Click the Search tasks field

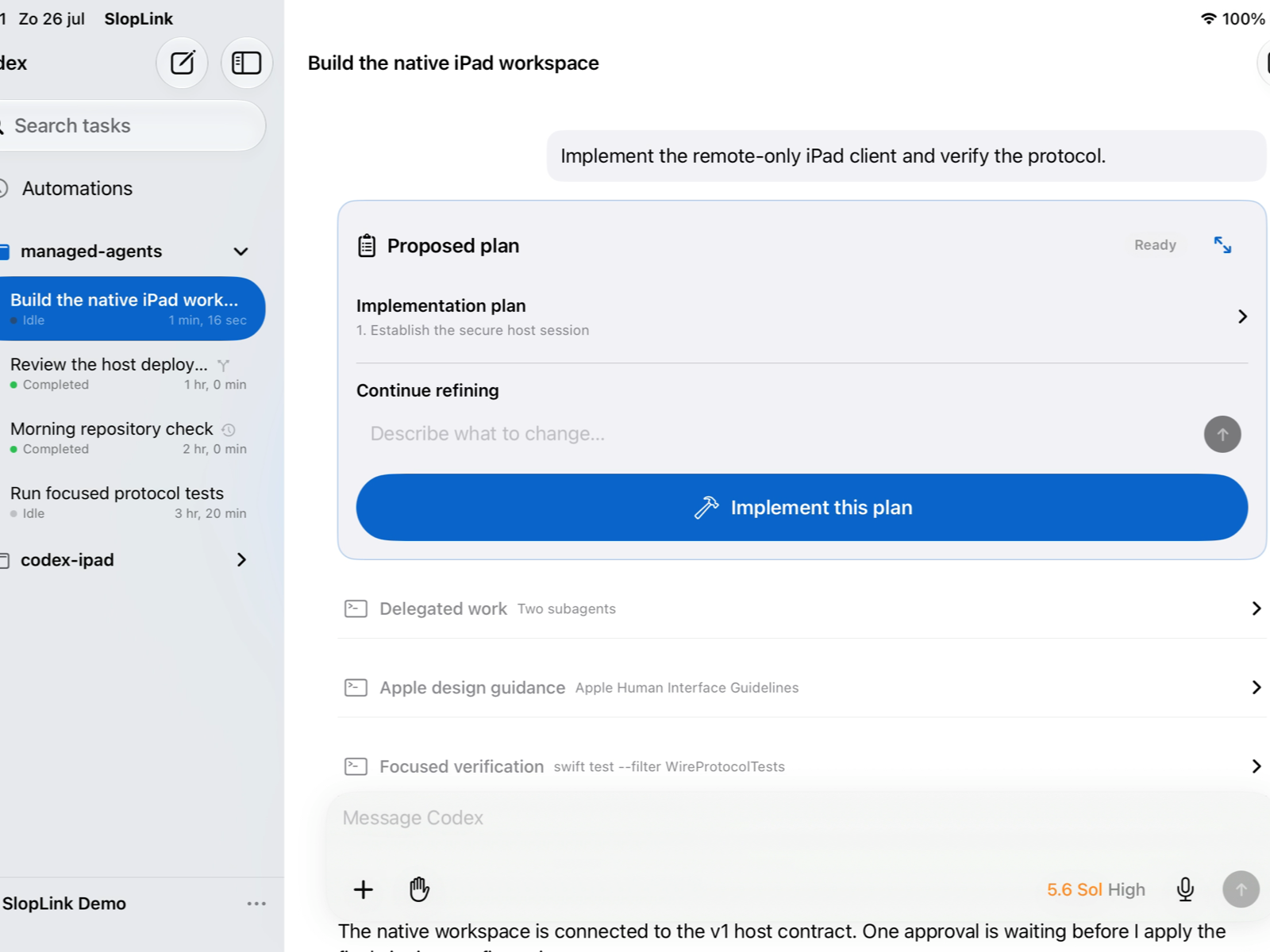point(131,125)
